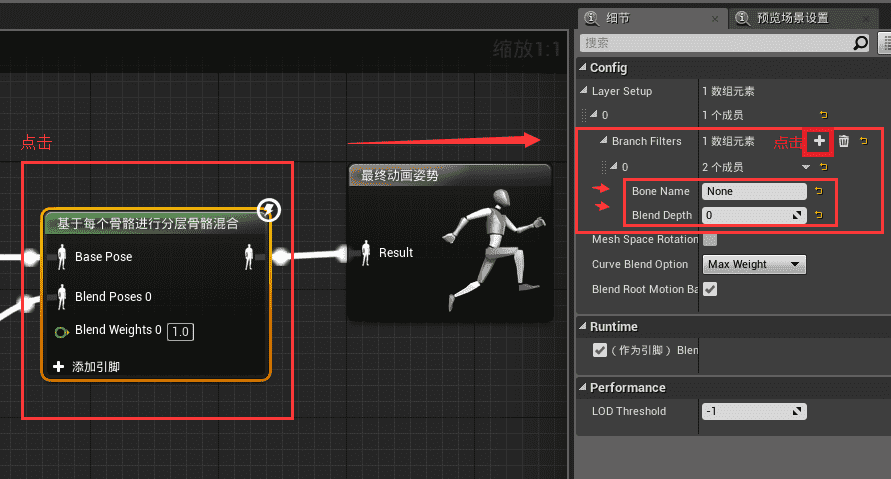Collapse the Config section
Screen dimensions: 891x479
coord(583,68)
